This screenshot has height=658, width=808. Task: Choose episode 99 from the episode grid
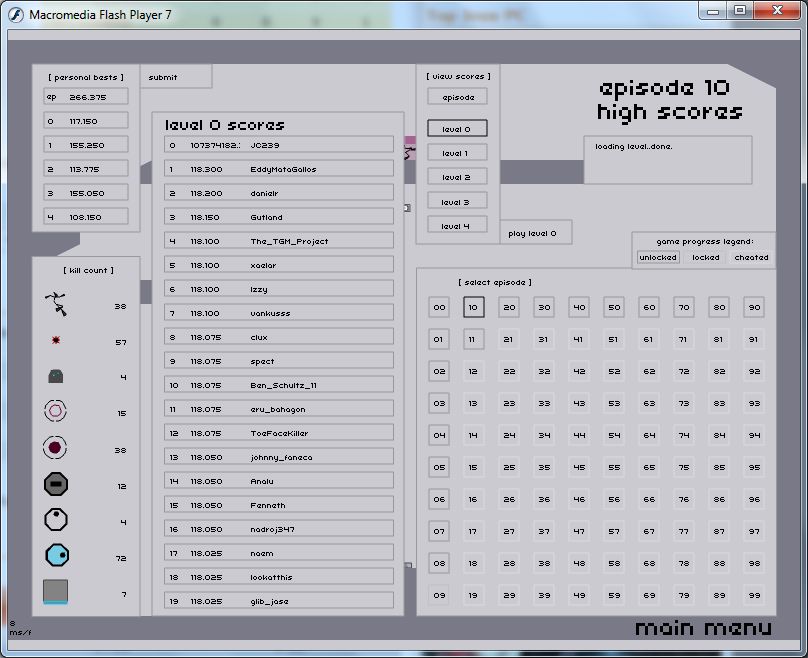[754, 595]
